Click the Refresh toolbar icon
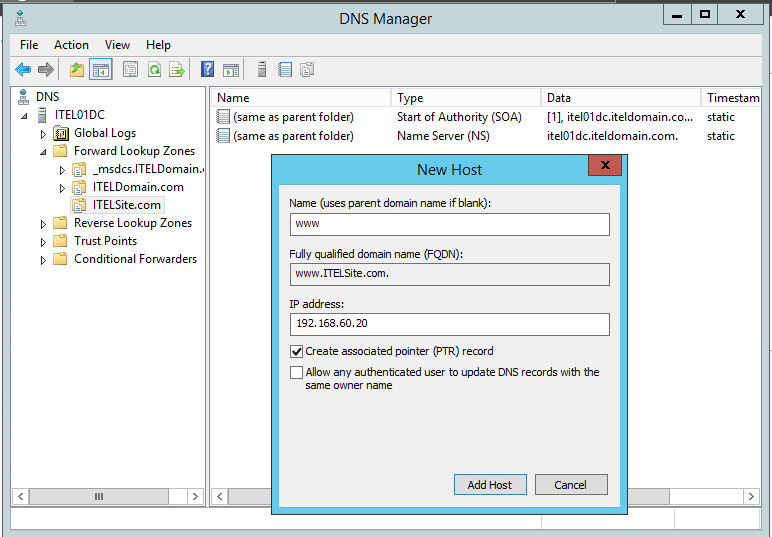The width and height of the screenshot is (772, 537). (x=155, y=70)
